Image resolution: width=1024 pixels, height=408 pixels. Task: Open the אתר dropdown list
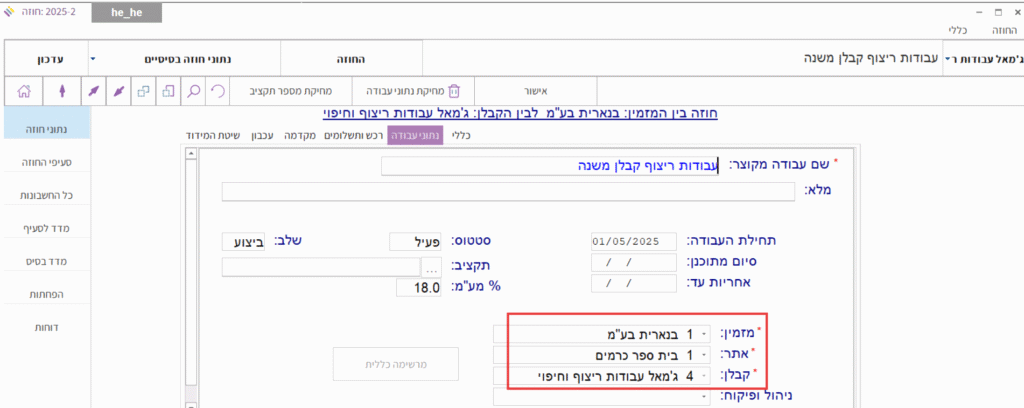coord(704,354)
